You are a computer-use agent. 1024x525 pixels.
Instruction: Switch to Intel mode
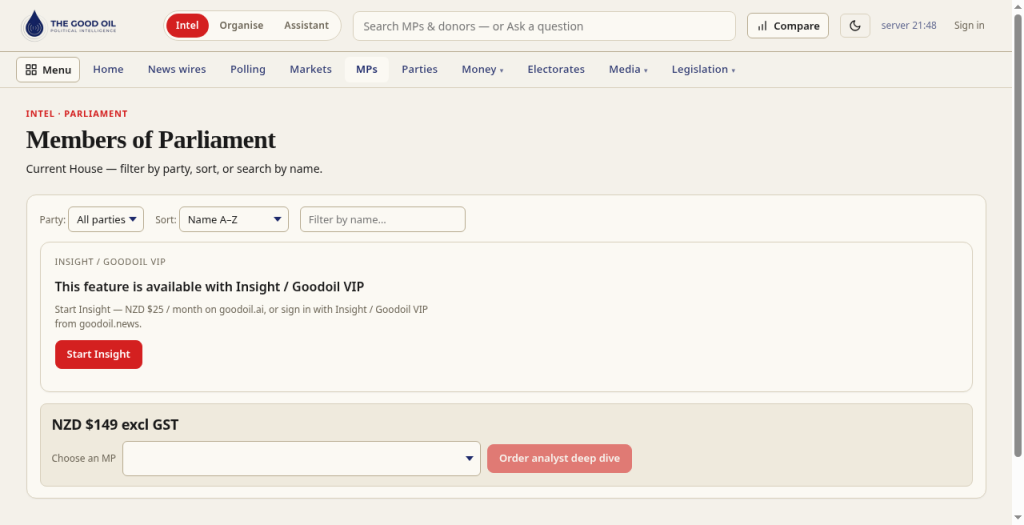[x=187, y=25]
